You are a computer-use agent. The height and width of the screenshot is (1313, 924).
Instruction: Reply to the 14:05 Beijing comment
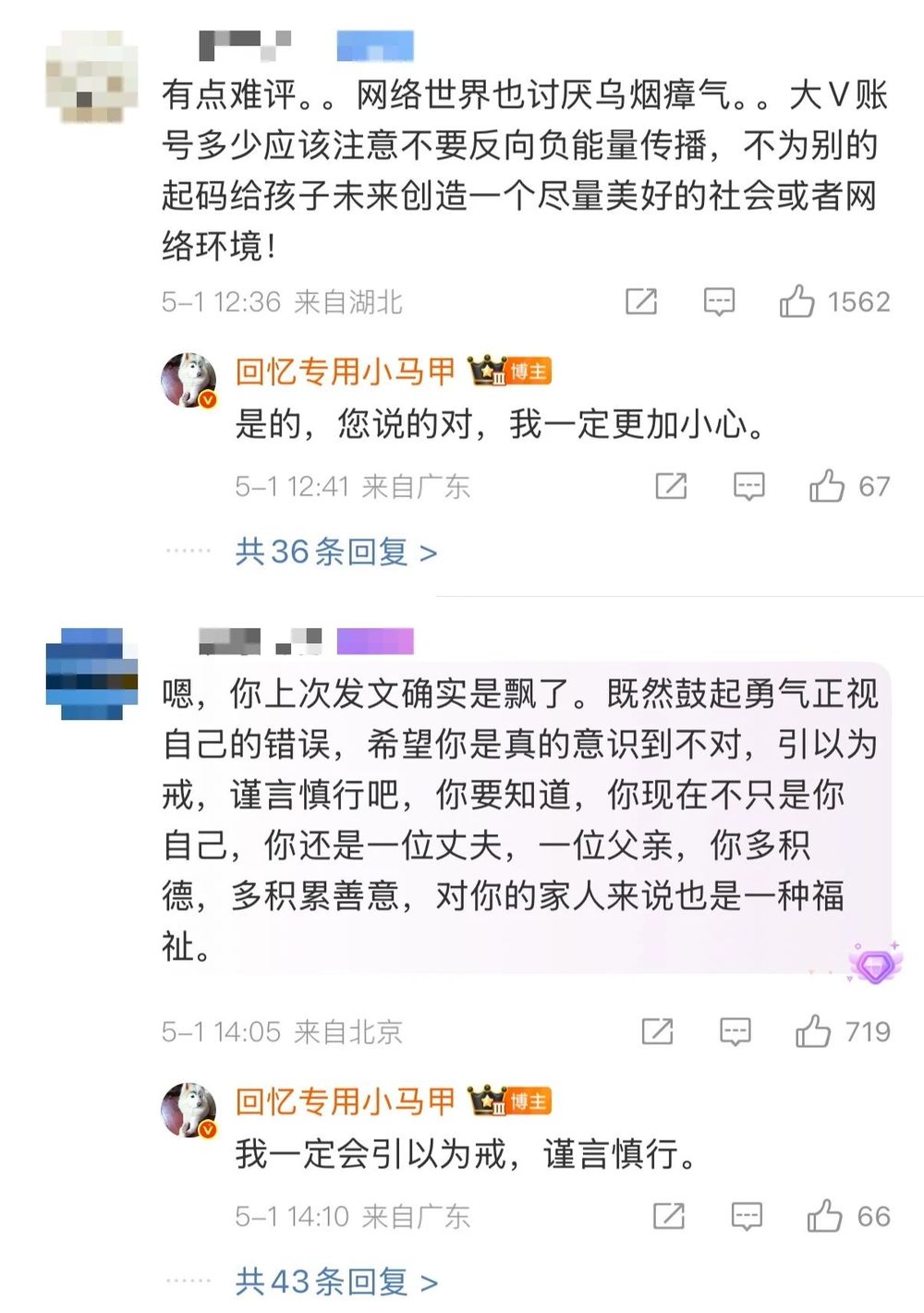click(x=735, y=1031)
